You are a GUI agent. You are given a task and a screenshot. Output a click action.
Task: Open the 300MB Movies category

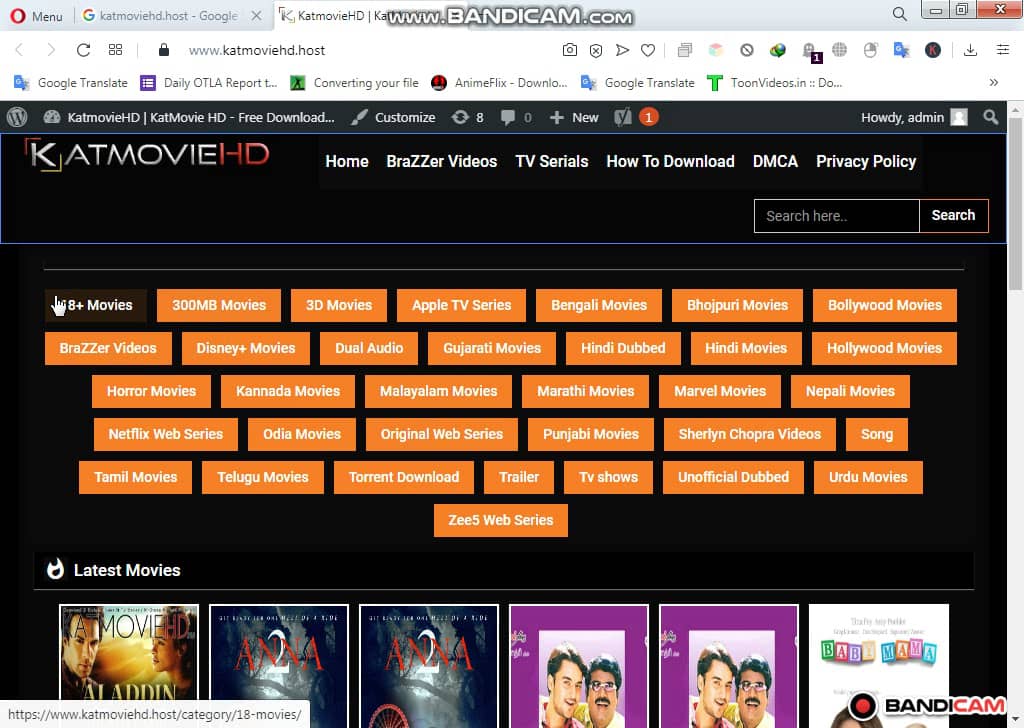click(219, 305)
